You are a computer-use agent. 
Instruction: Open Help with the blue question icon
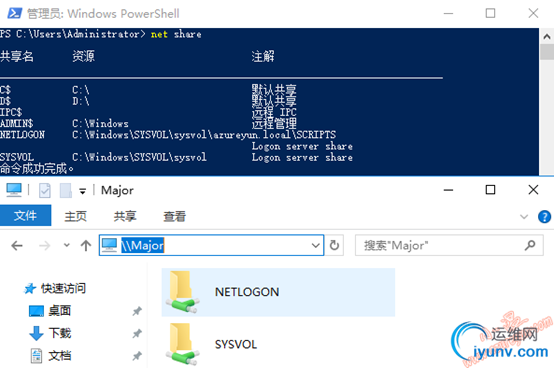tap(544, 216)
